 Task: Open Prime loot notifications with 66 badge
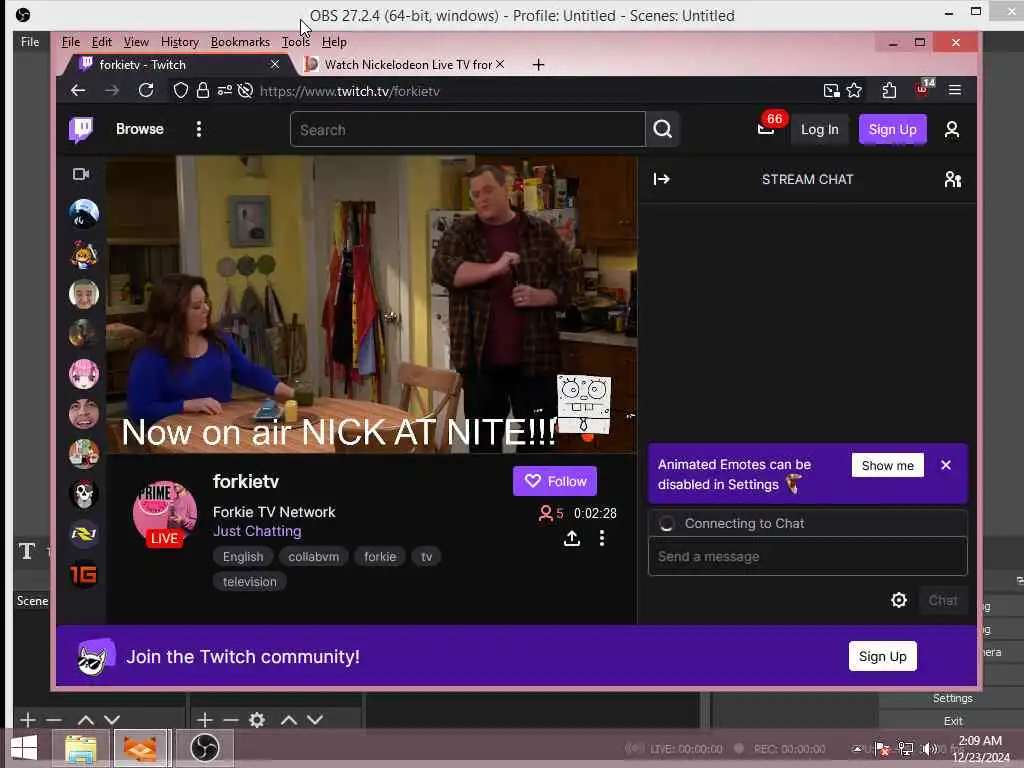pyautogui.click(x=766, y=129)
